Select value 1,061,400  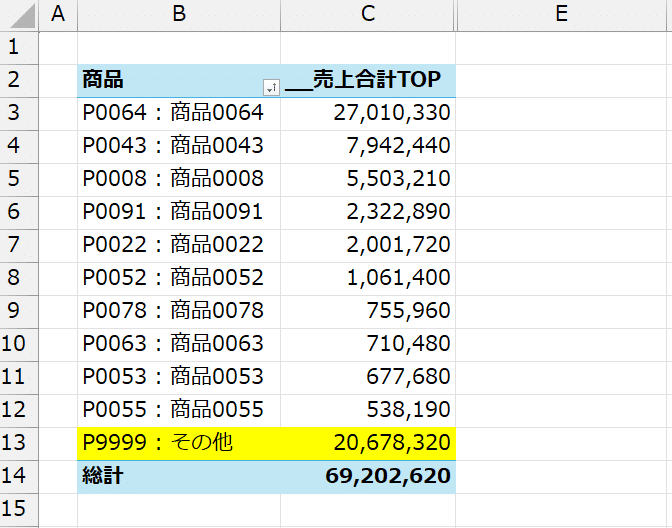coord(368,279)
